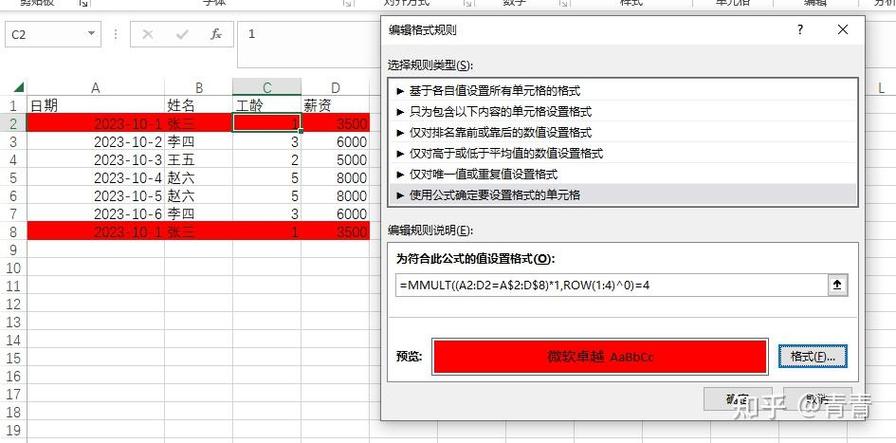Select active cell C2 with value 1

click(267, 123)
